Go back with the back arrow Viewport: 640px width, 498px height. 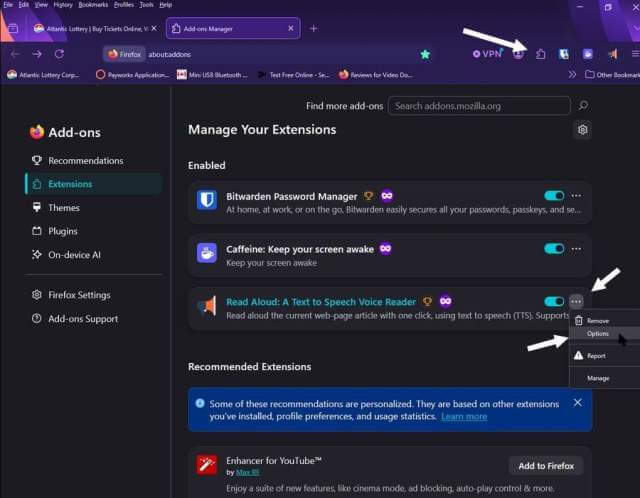[x=15, y=54]
